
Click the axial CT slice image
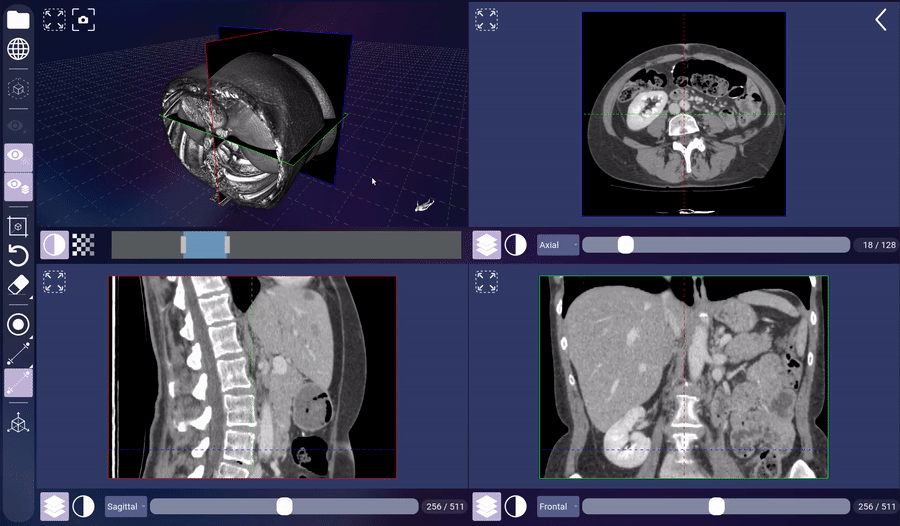coord(684,114)
